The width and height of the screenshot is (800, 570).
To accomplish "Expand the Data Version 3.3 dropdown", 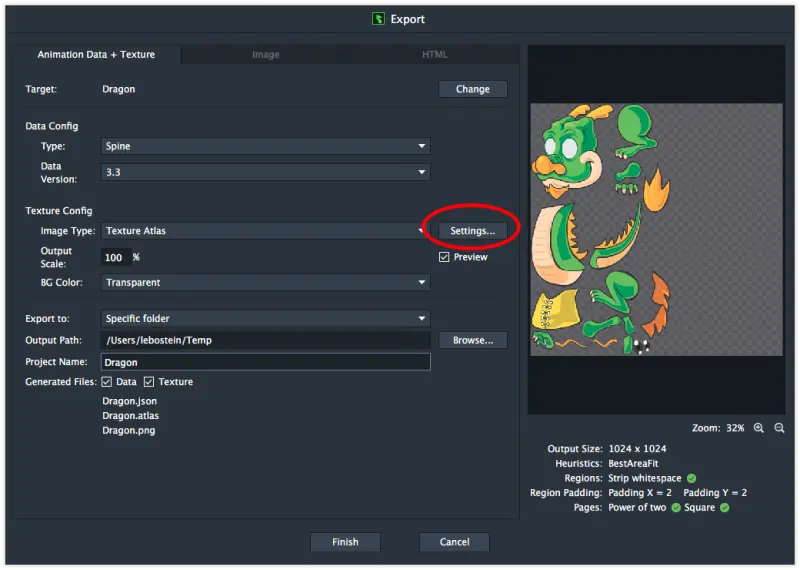I will [x=266, y=172].
